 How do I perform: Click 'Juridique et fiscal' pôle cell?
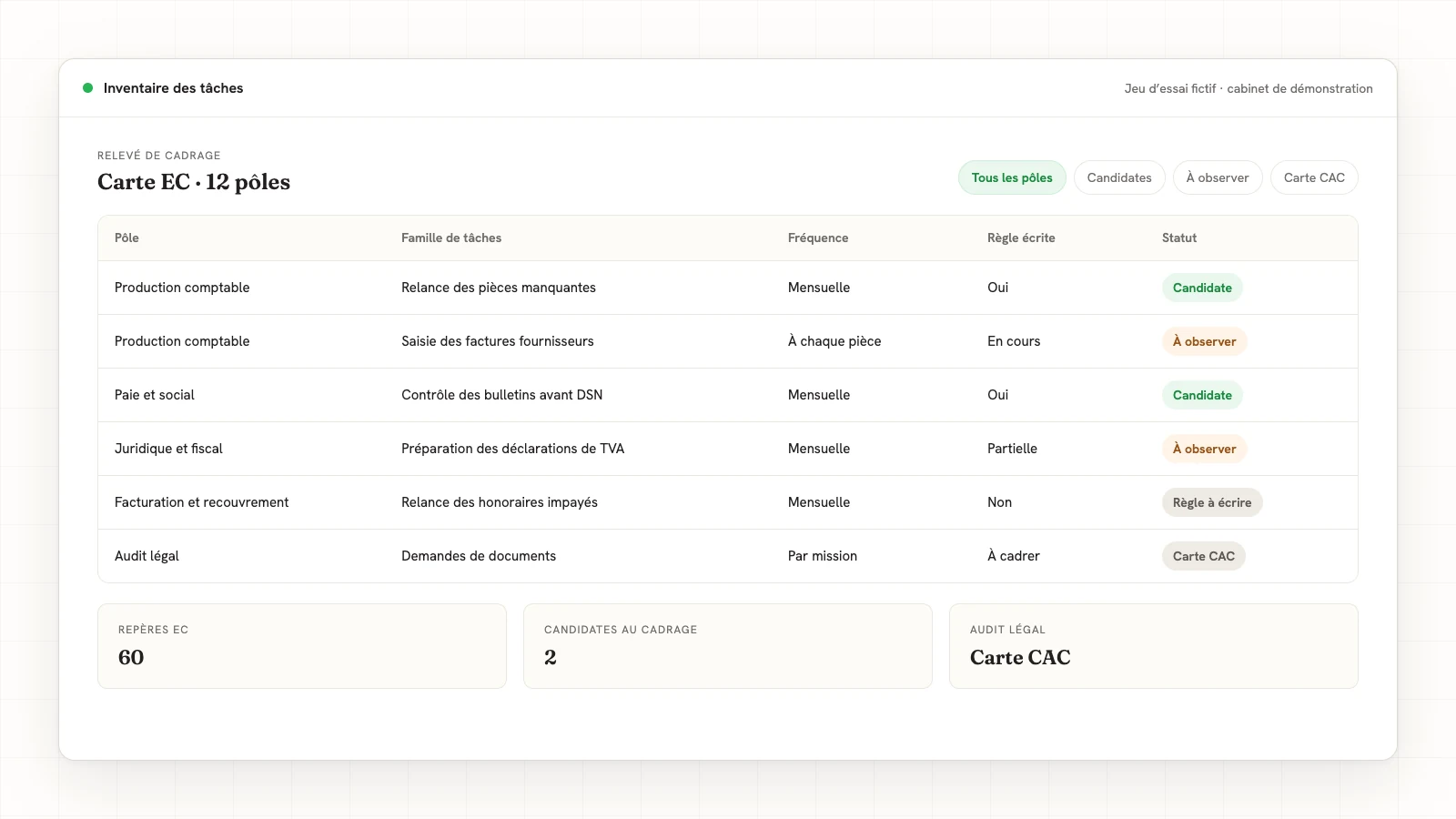point(168,449)
